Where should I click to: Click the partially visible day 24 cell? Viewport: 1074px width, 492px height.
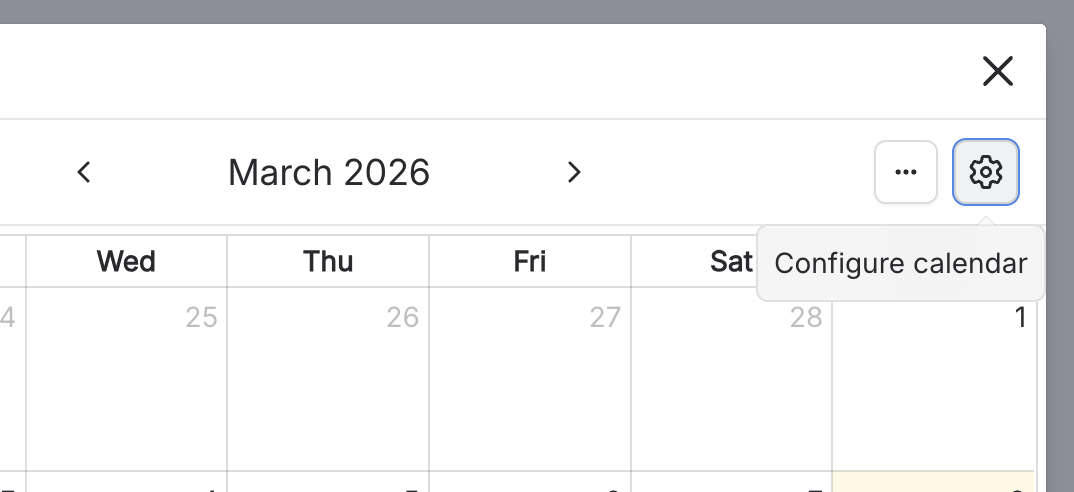click(12, 380)
